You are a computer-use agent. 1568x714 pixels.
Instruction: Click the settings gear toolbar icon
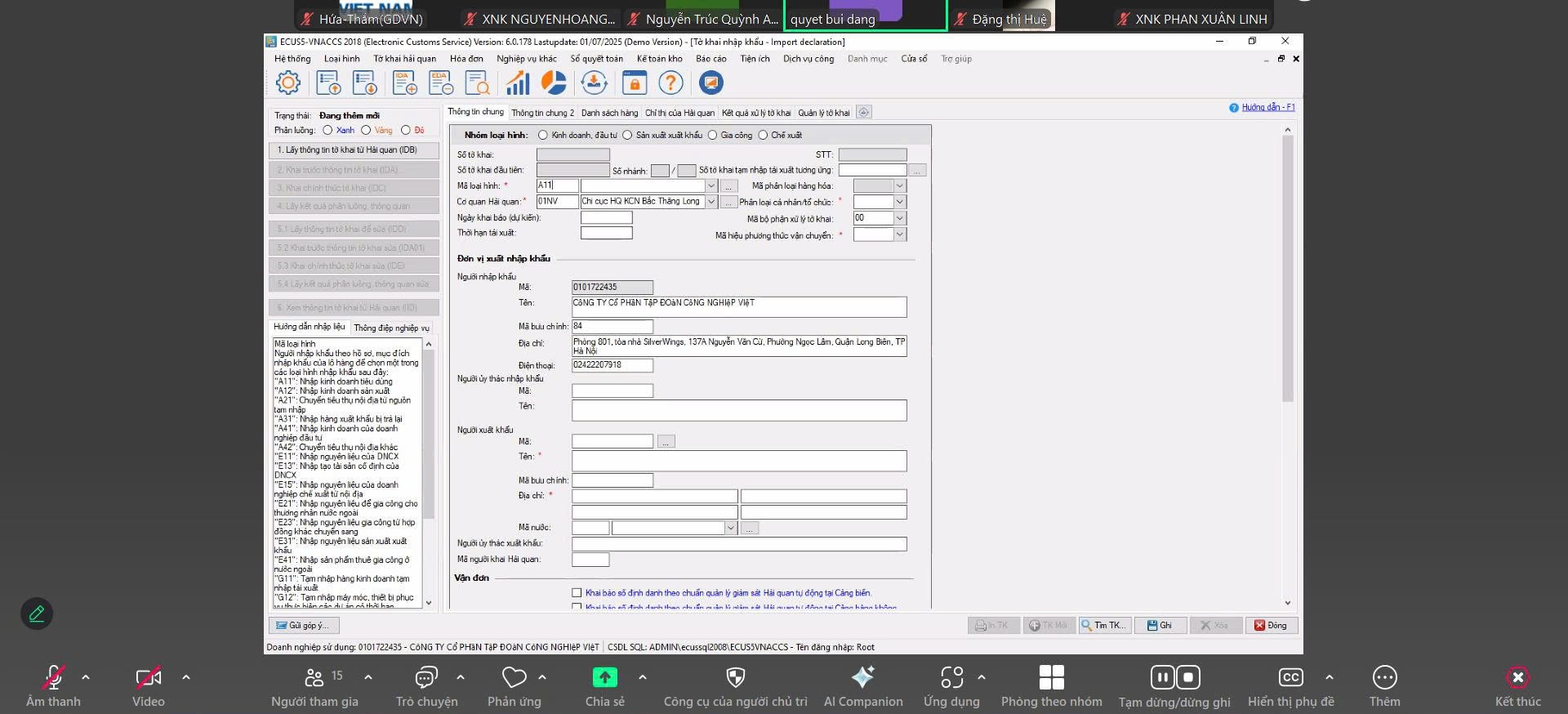287,83
